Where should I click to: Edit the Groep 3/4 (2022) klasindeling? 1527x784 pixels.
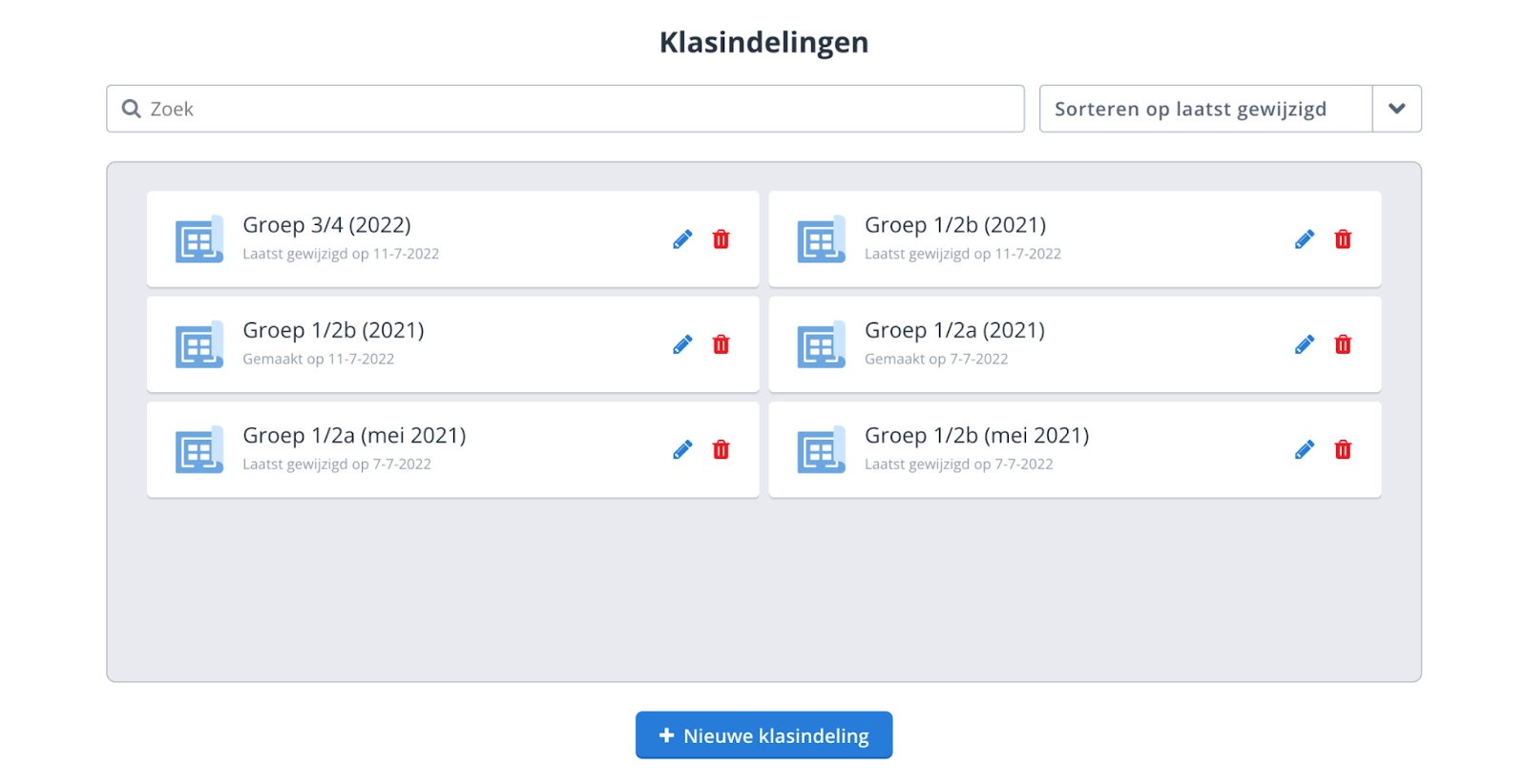tap(682, 239)
